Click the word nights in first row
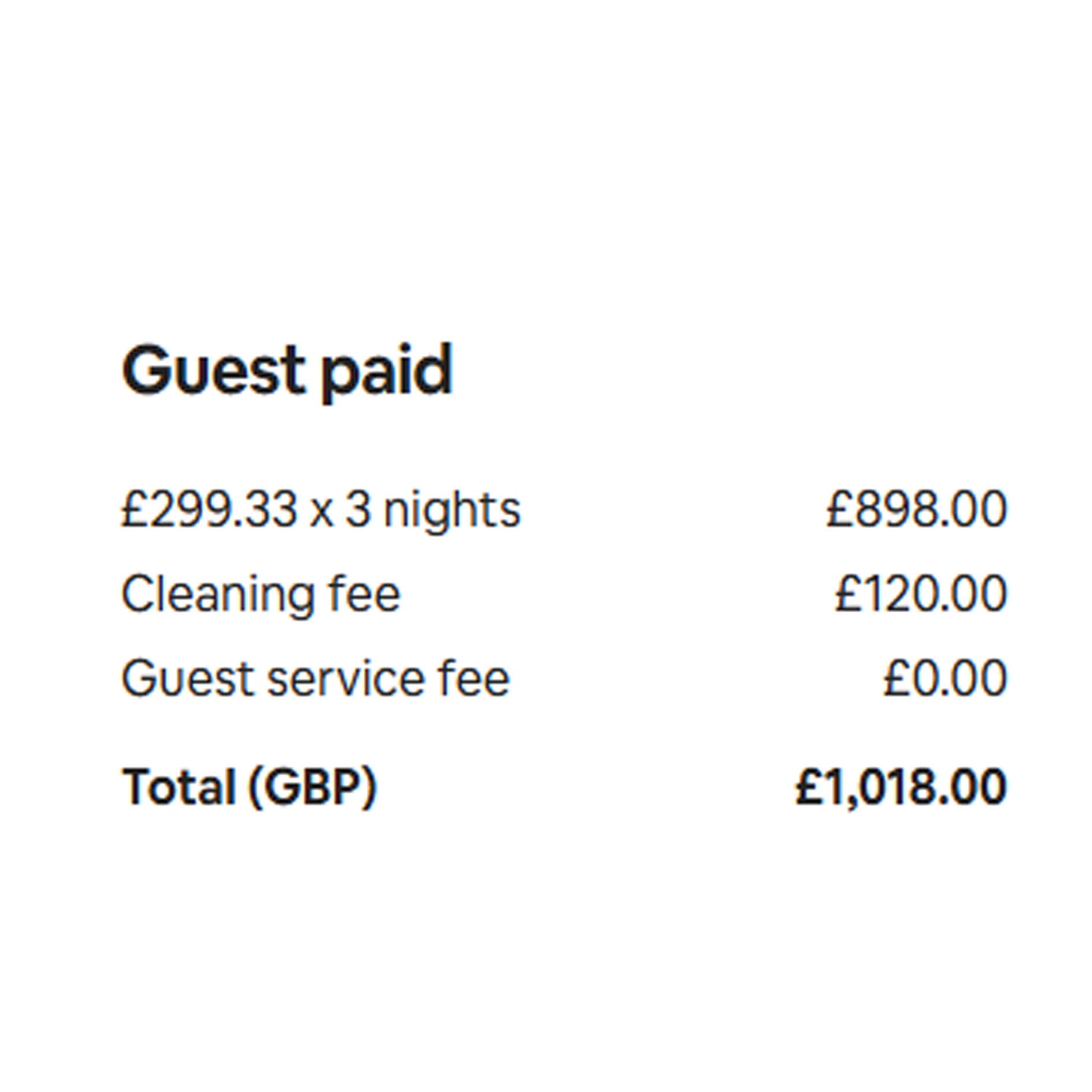 click(x=452, y=509)
